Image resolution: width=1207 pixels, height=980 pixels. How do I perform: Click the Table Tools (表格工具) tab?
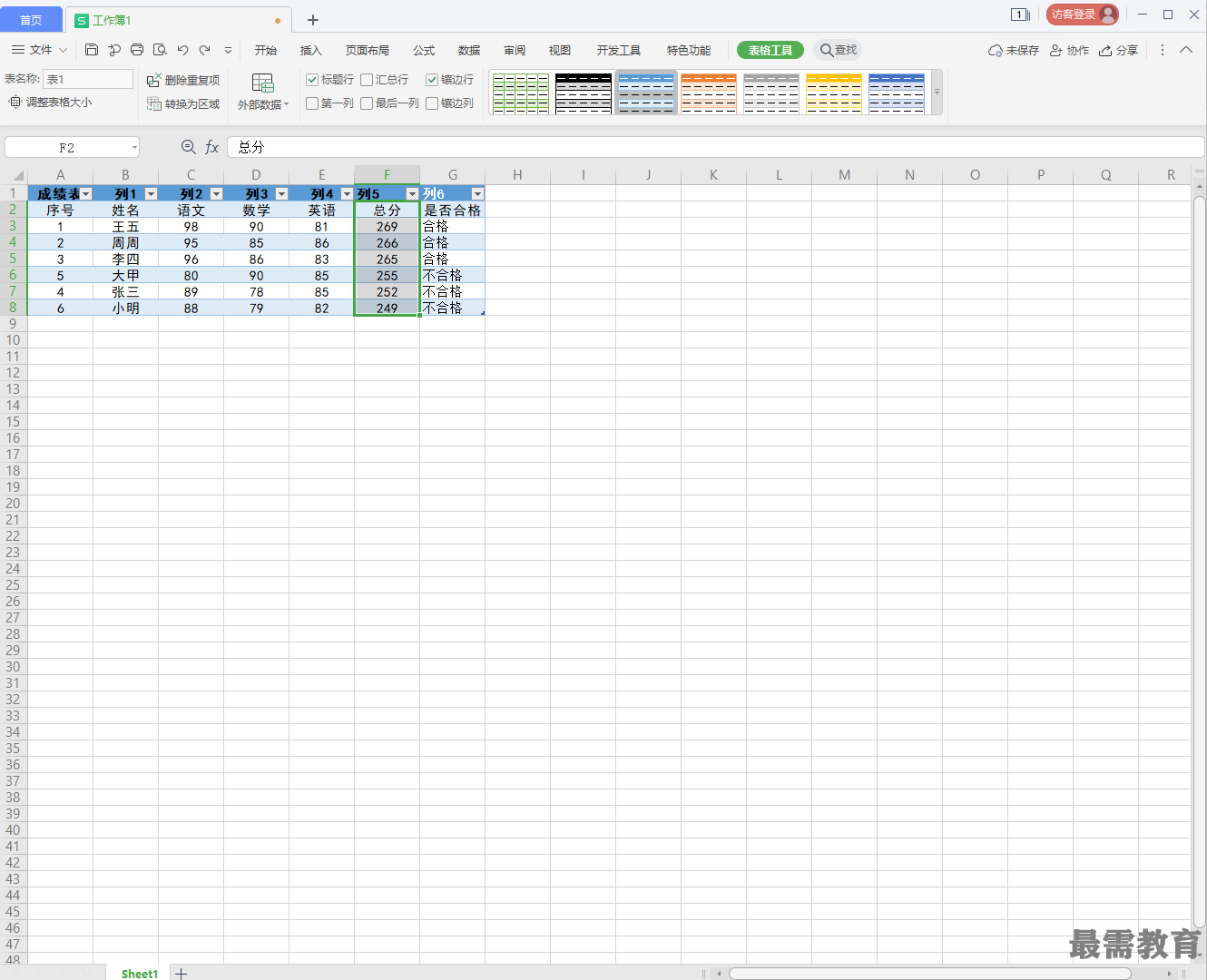click(x=770, y=51)
